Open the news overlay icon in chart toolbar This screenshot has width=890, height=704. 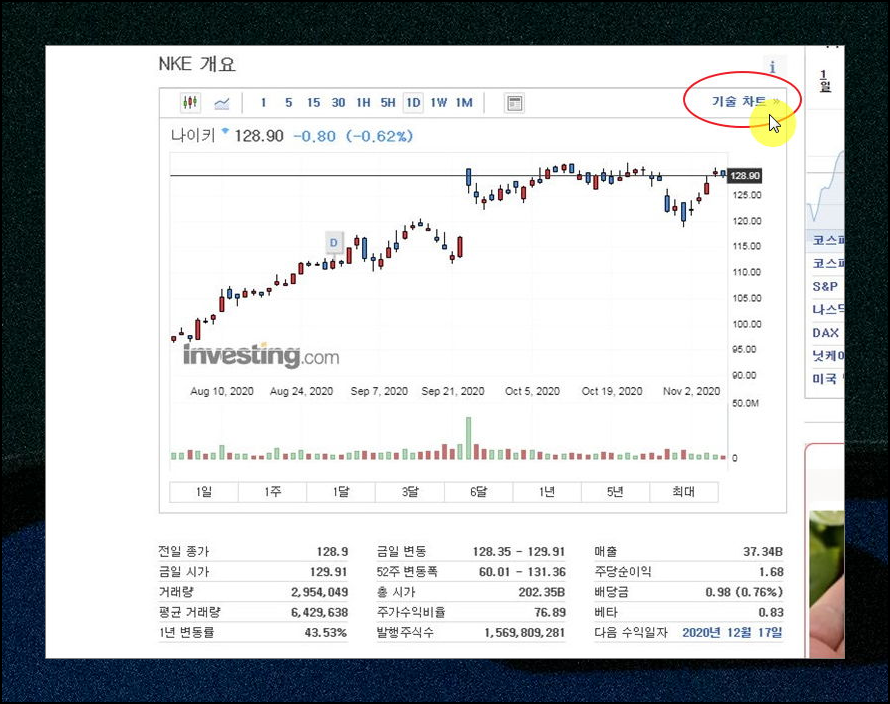click(x=514, y=103)
